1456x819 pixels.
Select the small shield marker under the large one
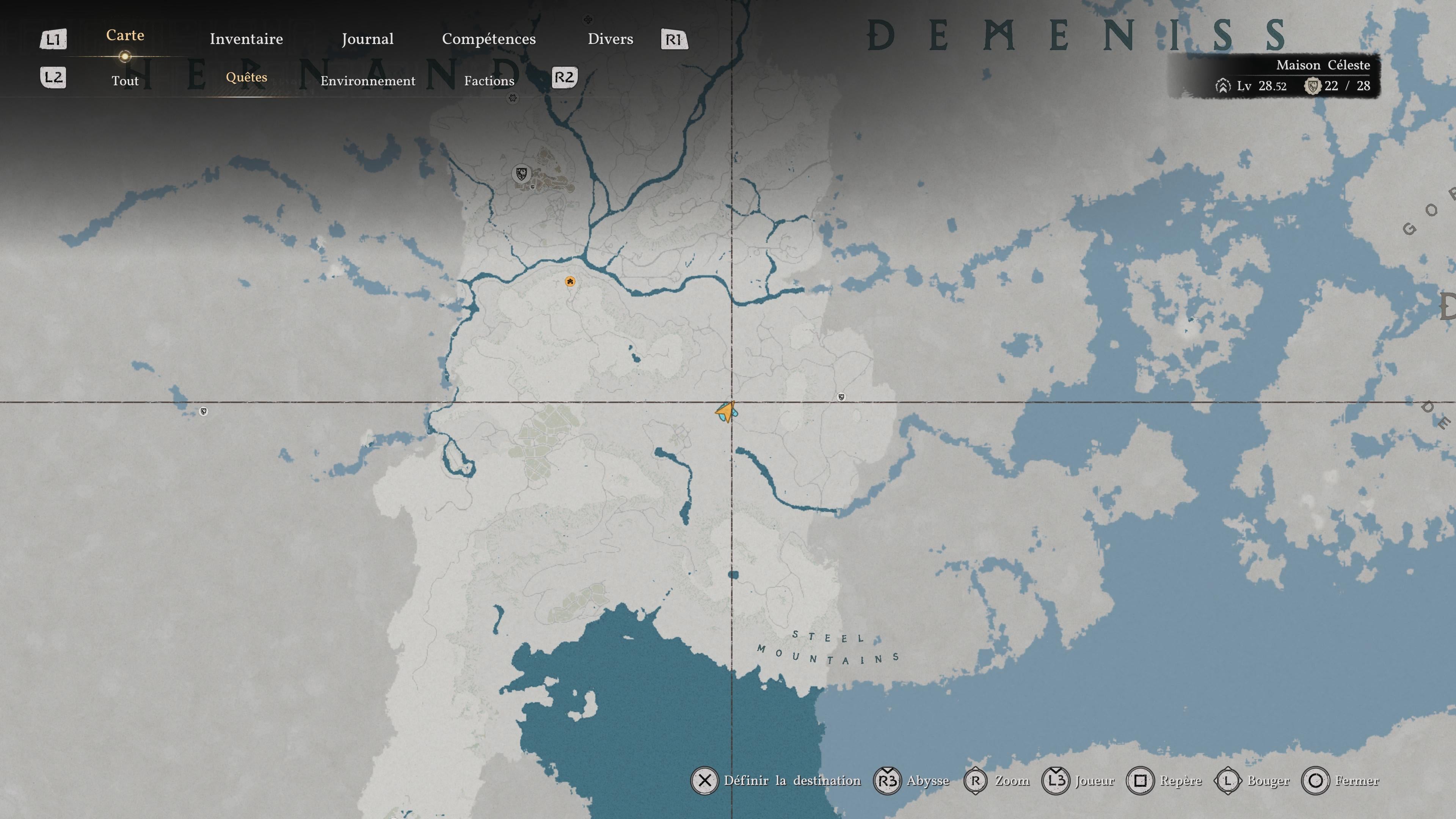532,187
